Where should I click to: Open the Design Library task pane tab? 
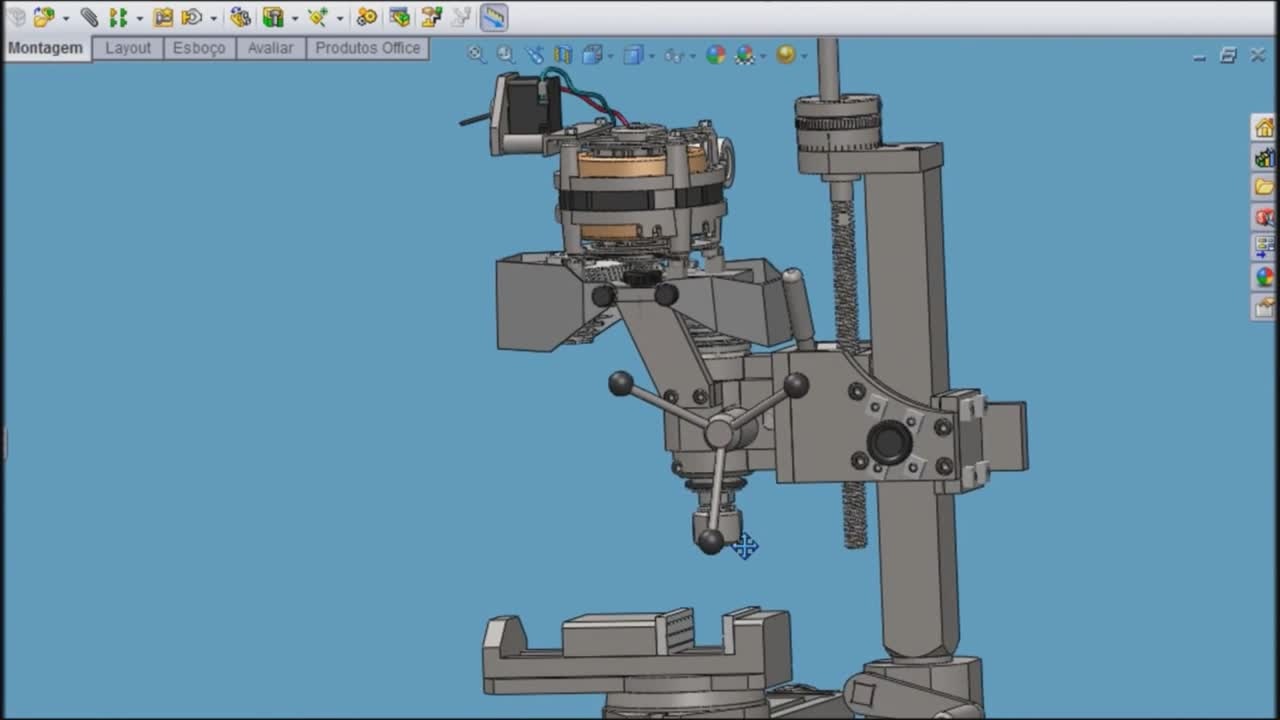(x=1264, y=157)
